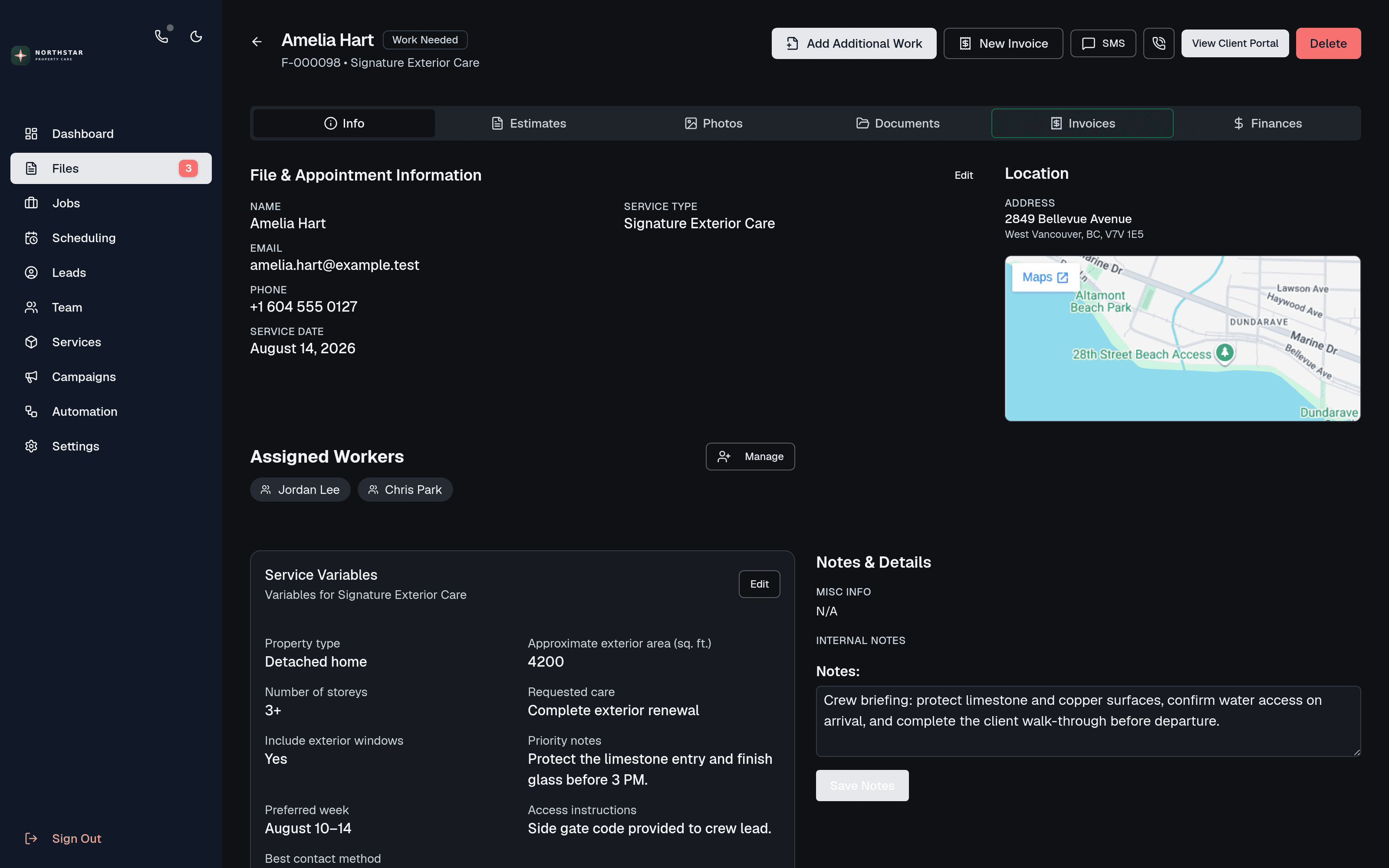
Task: Click the Work Needed status badge
Action: click(425, 40)
